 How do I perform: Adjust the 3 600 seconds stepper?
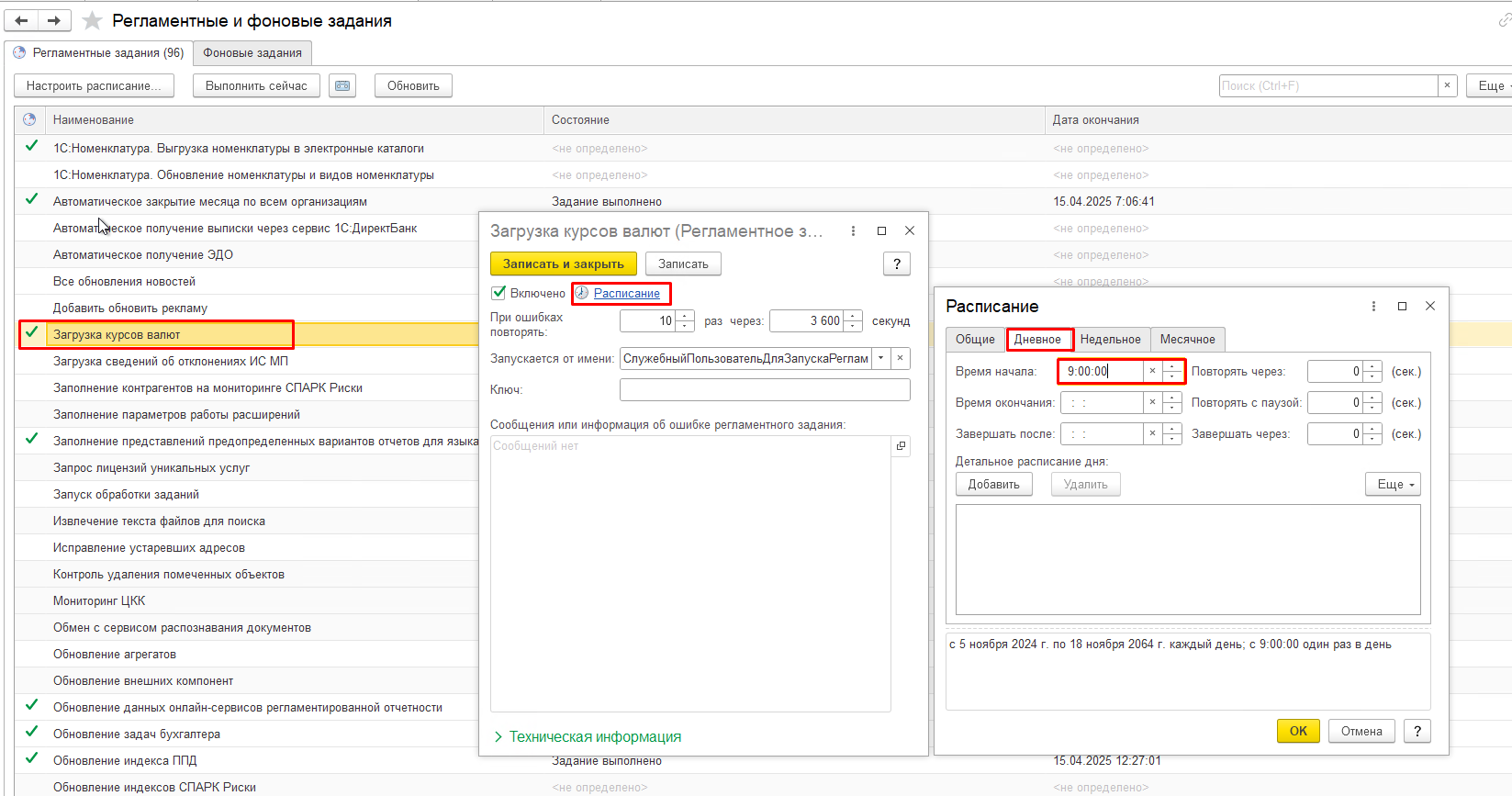coord(853,320)
